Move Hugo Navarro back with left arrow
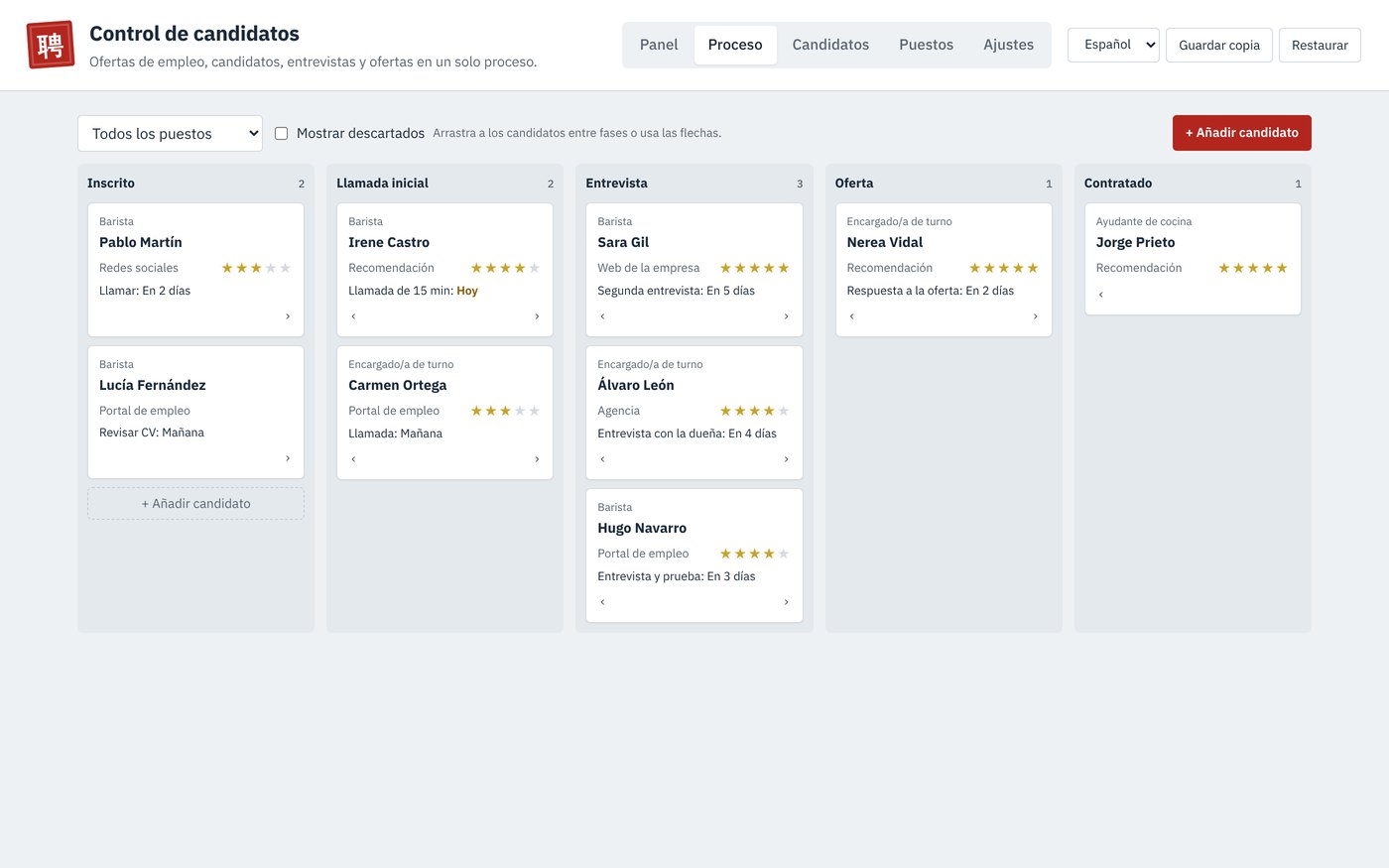The width and height of the screenshot is (1389, 868). (x=602, y=602)
